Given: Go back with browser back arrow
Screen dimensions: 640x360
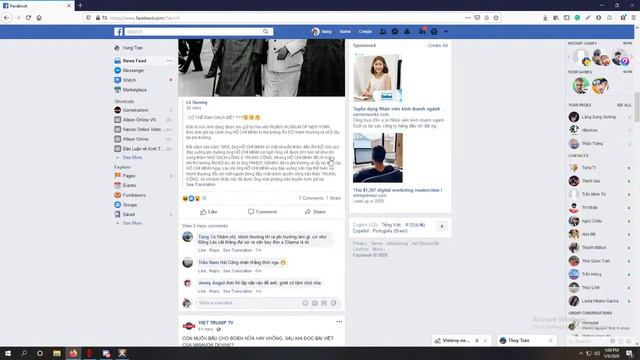Looking at the screenshot, I should point(7,18).
